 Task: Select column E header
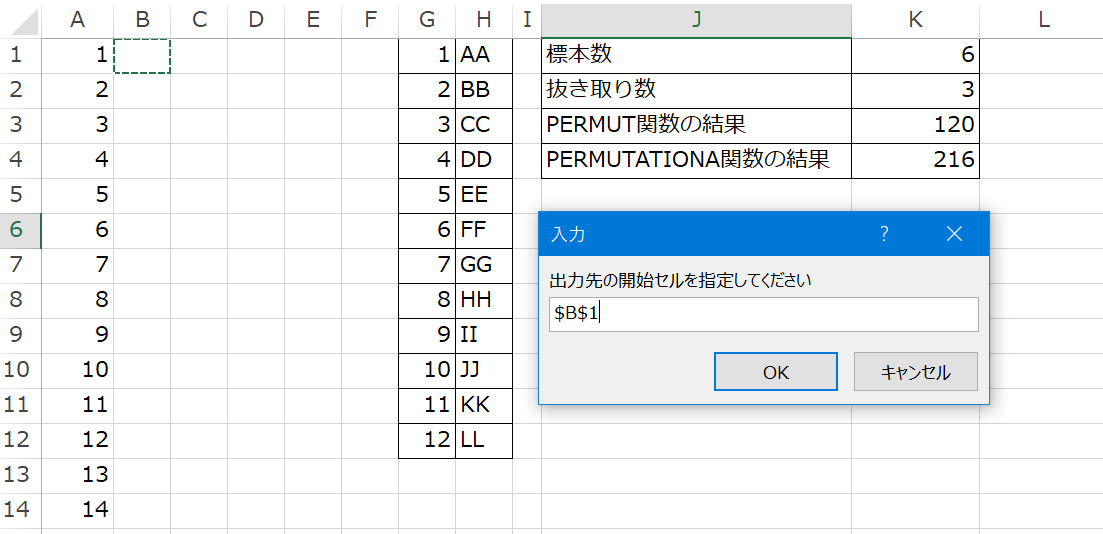pos(313,20)
